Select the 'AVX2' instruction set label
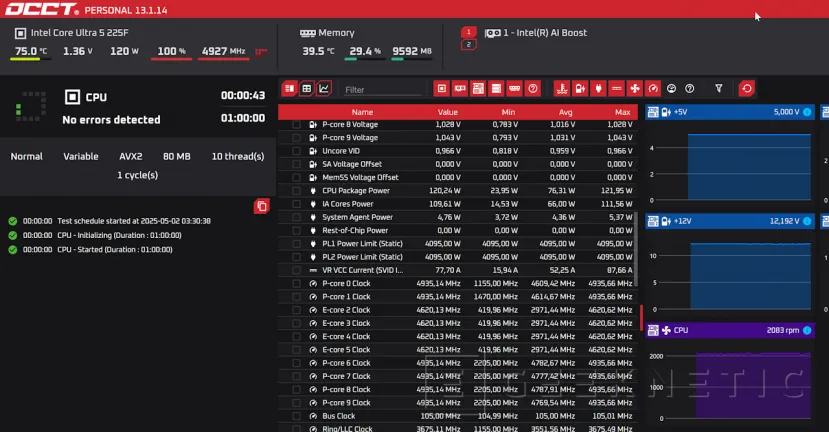The width and height of the screenshot is (829, 432). 131,157
